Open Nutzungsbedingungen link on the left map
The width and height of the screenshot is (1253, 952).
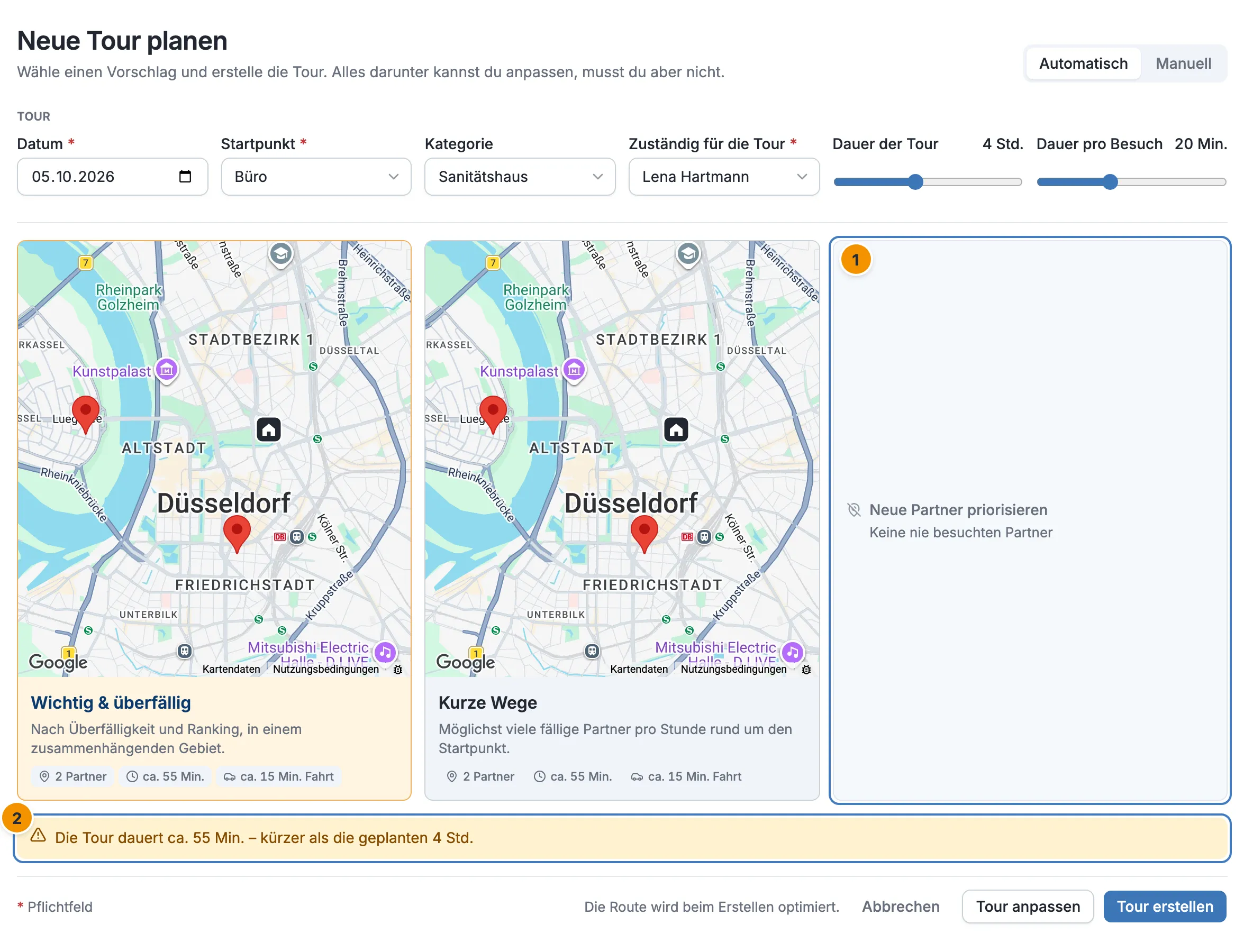(x=326, y=669)
